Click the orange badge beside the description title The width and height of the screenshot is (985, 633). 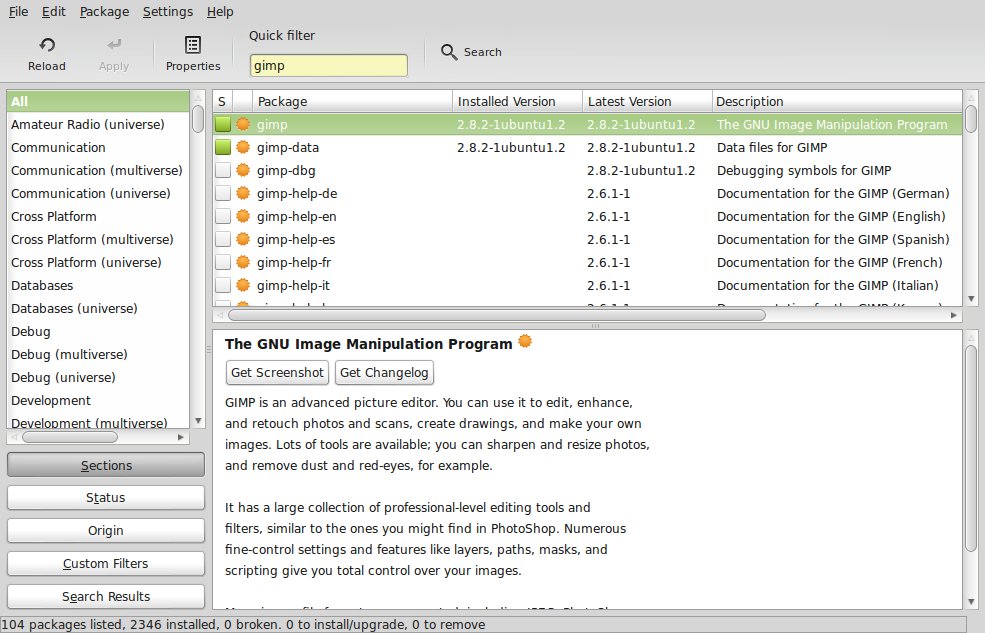(525, 342)
